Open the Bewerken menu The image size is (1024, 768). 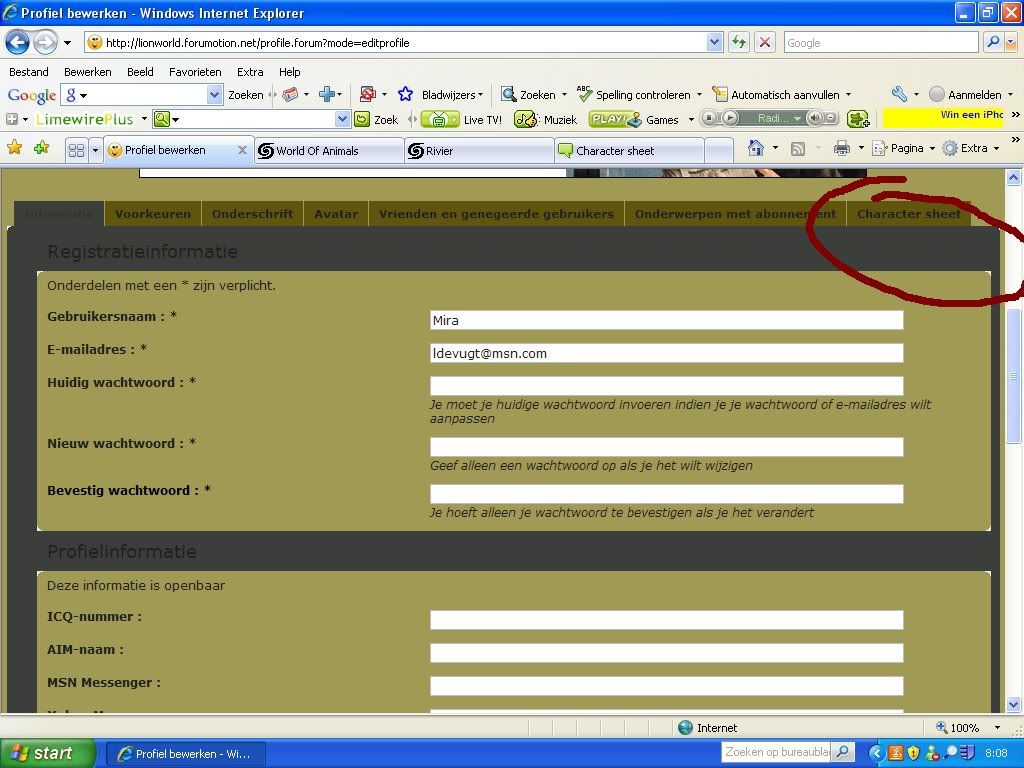tap(88, 72)
